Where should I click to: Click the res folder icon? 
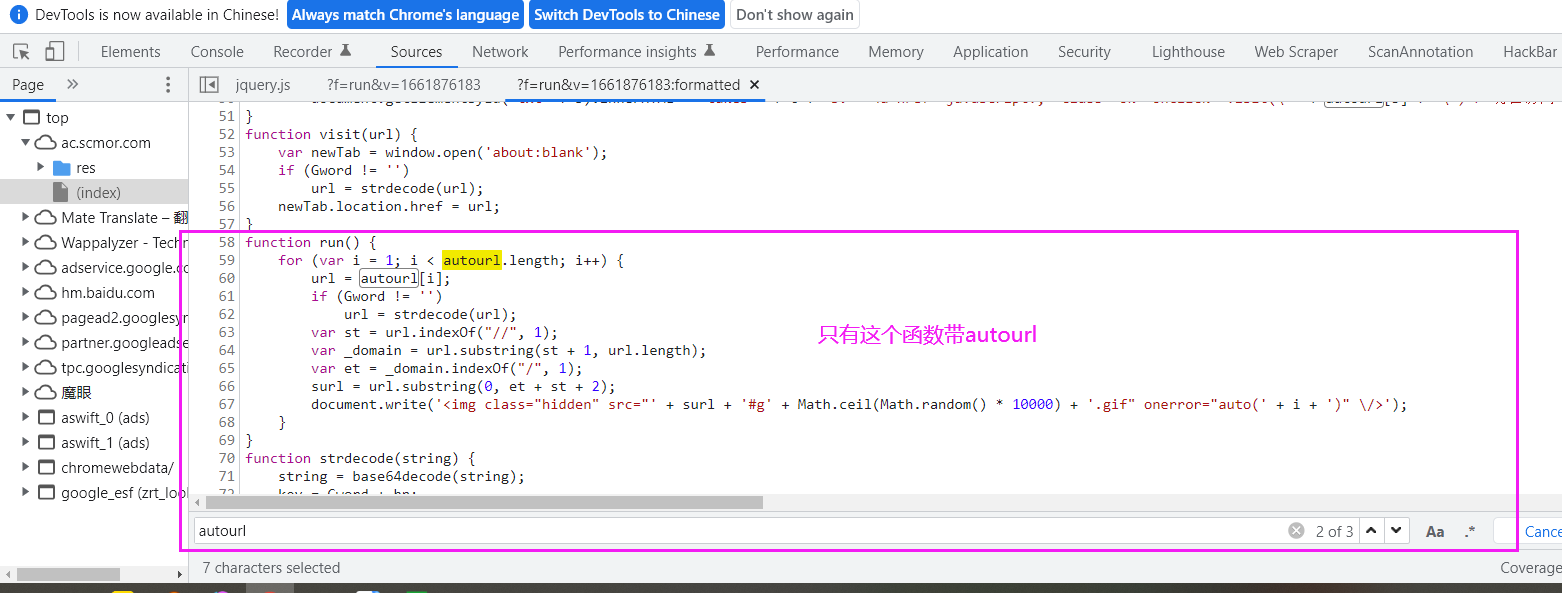click(61, 168)
